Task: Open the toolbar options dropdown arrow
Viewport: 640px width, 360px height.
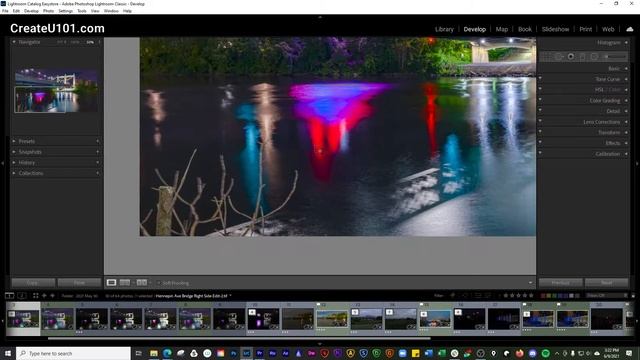Action: [530, 282]
